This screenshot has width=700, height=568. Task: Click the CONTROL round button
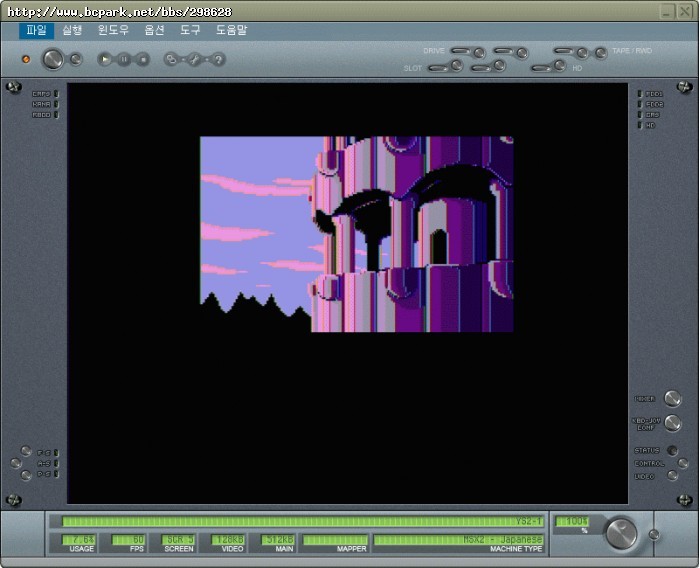[683, 463]
